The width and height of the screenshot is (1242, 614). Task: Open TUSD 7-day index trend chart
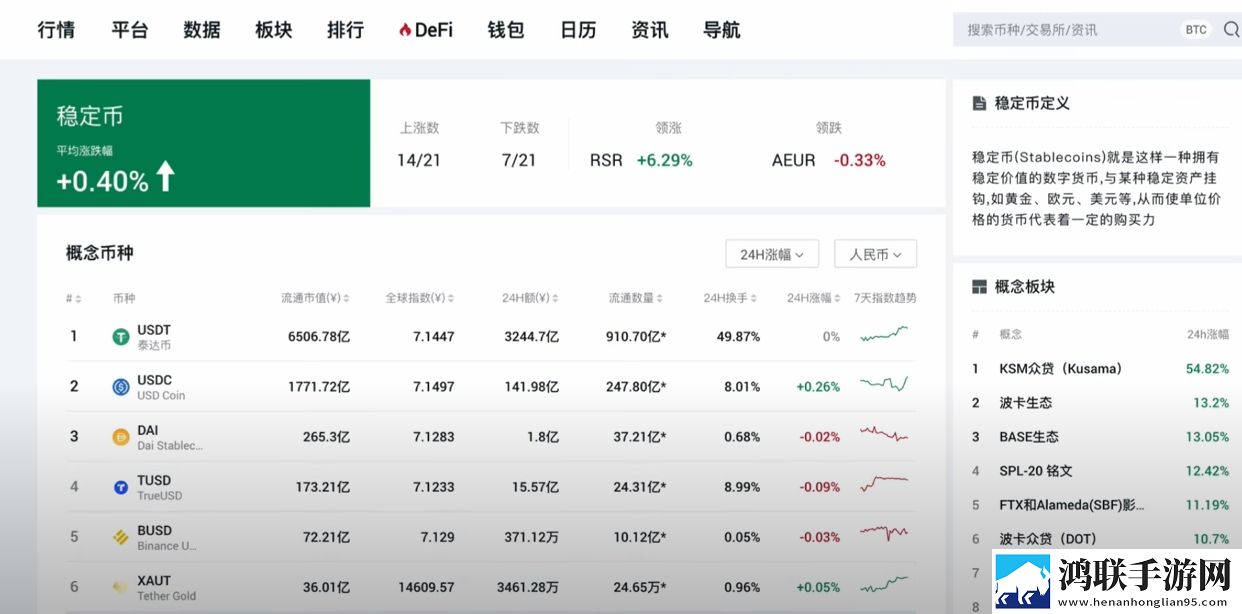884,483
